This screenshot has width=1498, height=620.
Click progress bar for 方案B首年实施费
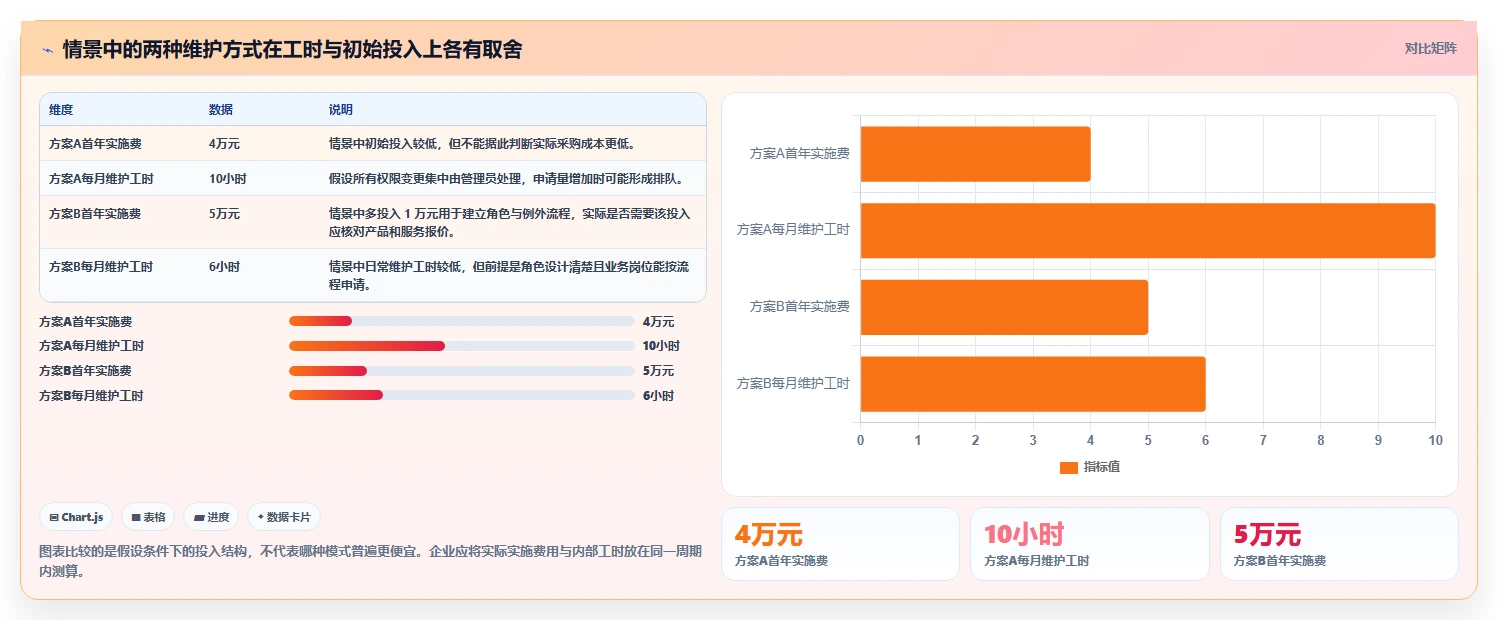click(461, 371)
